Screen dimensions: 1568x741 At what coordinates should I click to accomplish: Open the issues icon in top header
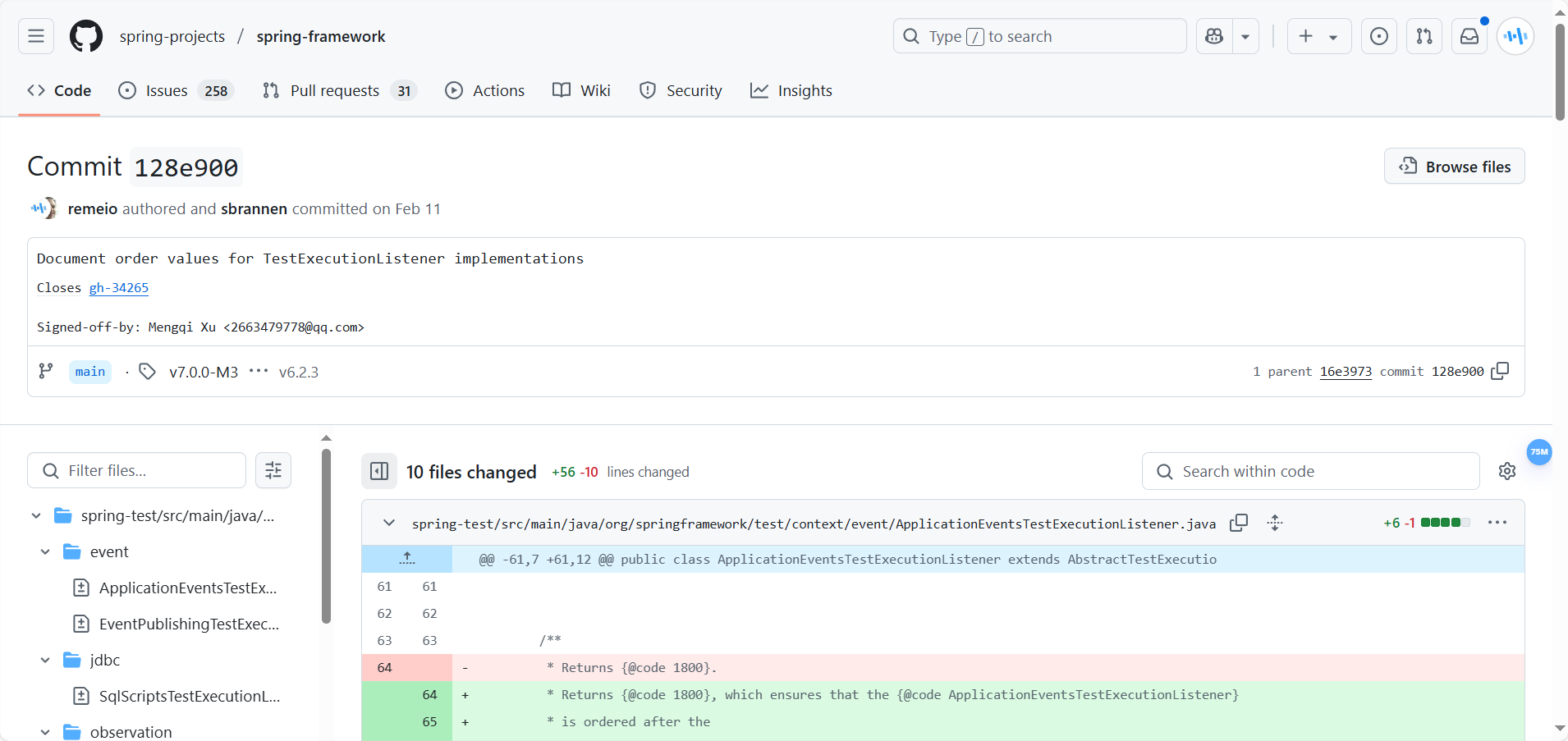pyautogui.click(x=1379, y=36)
